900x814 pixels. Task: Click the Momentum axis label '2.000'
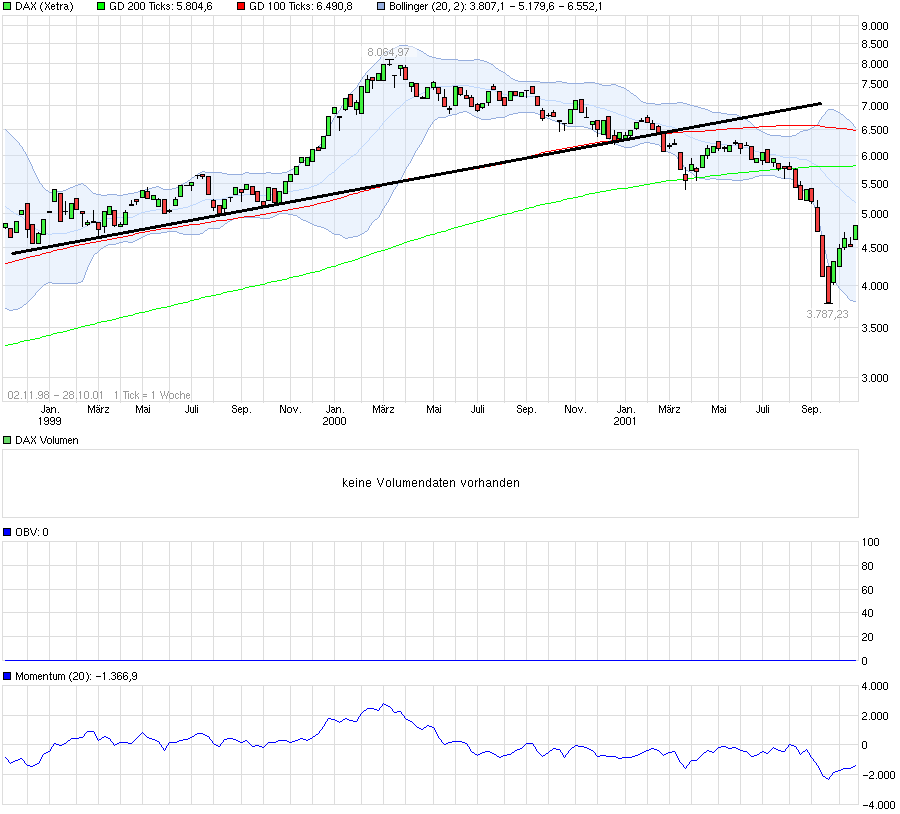pos(875,716)
